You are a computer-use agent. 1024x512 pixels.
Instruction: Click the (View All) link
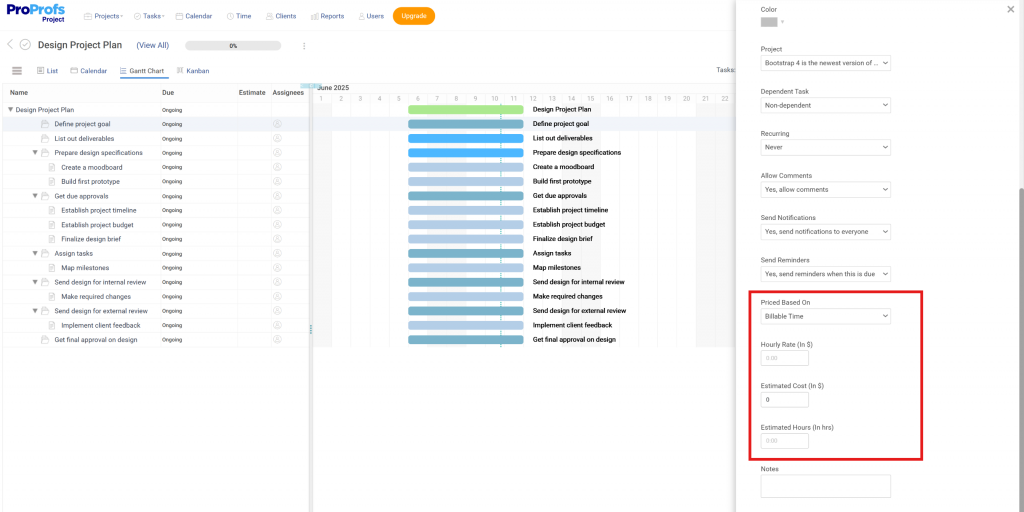tap(152, 45)
